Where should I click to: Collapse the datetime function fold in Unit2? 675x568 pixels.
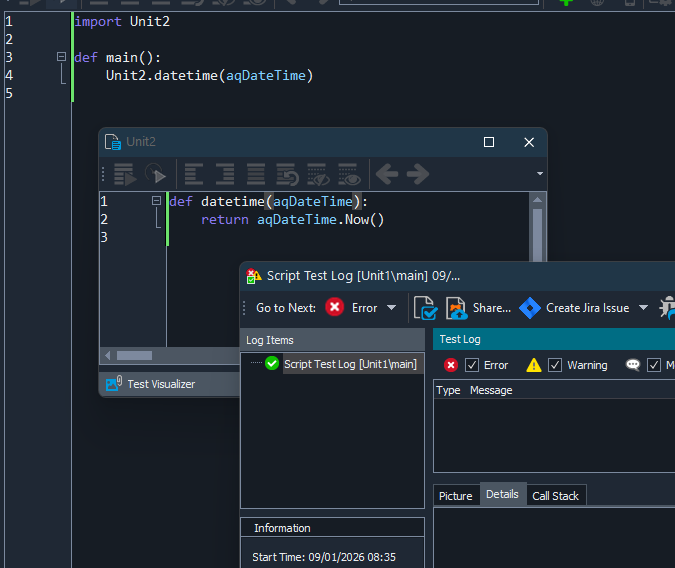click(x=156, y=201)
